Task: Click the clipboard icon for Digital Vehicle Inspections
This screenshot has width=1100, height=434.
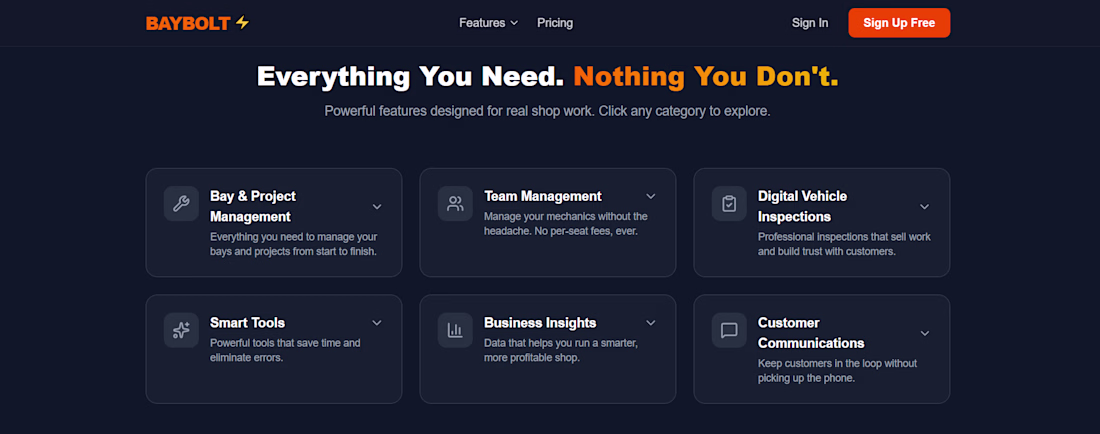Action: (729, 204)
